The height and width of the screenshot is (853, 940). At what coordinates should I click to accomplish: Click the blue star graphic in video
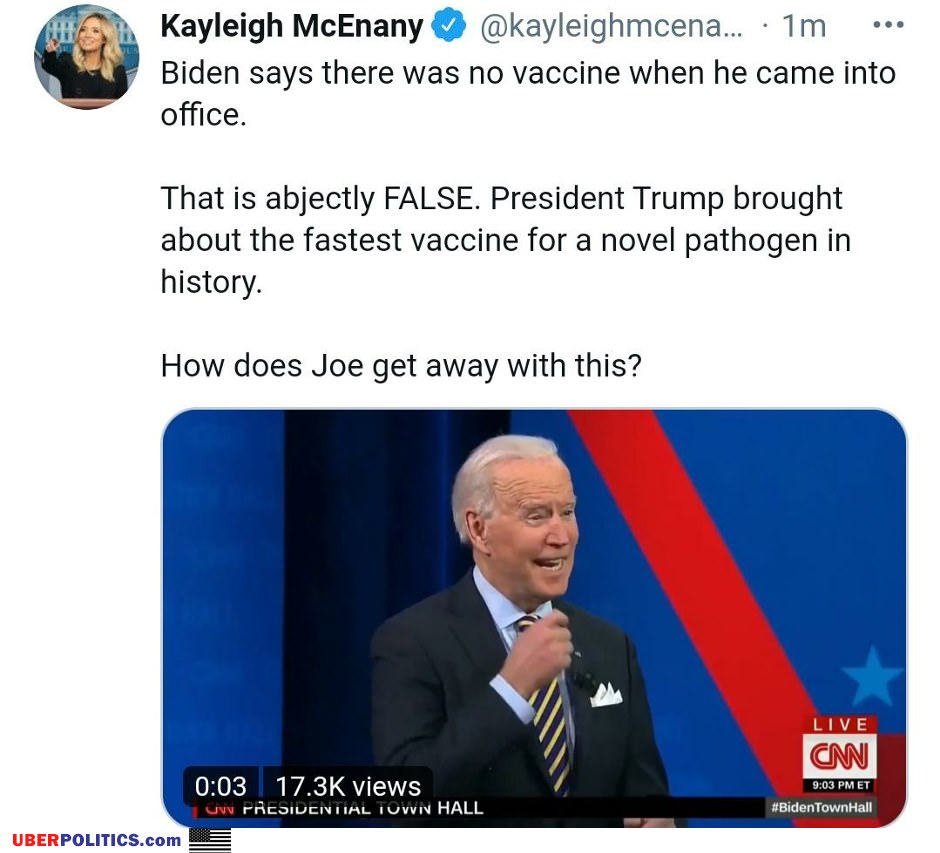pyautogui.click(x=873, y=676)
